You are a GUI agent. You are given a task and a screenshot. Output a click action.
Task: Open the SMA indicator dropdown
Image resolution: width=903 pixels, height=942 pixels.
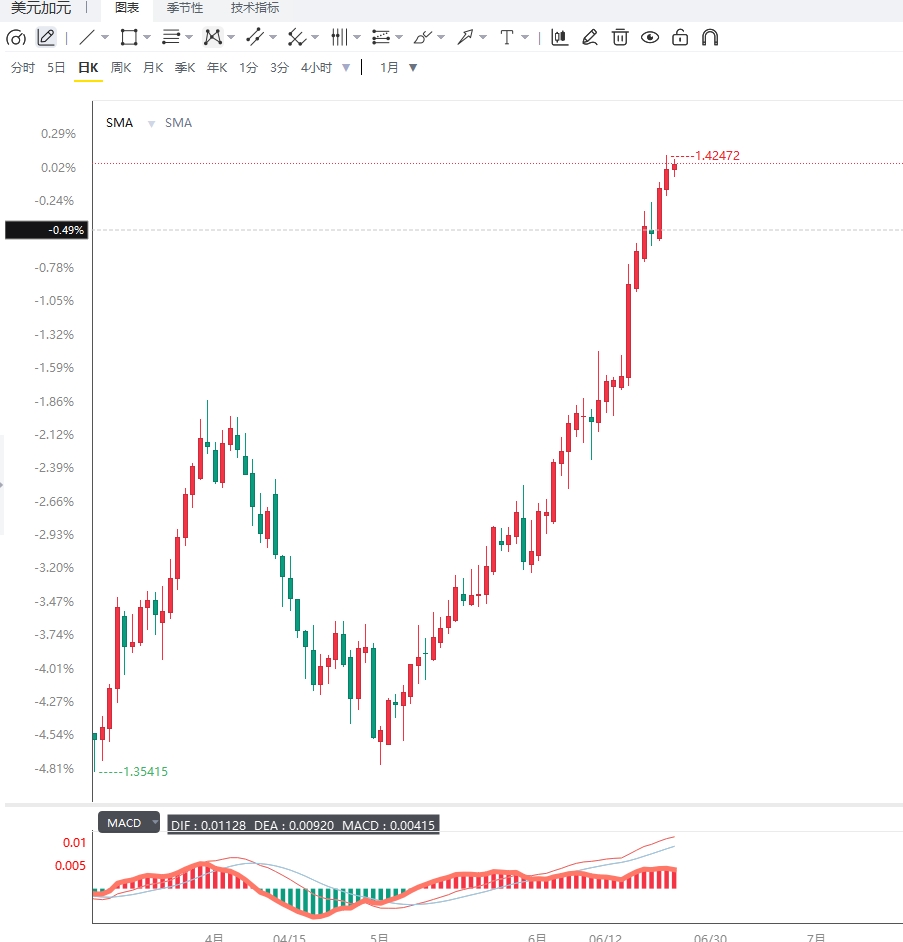151,124
